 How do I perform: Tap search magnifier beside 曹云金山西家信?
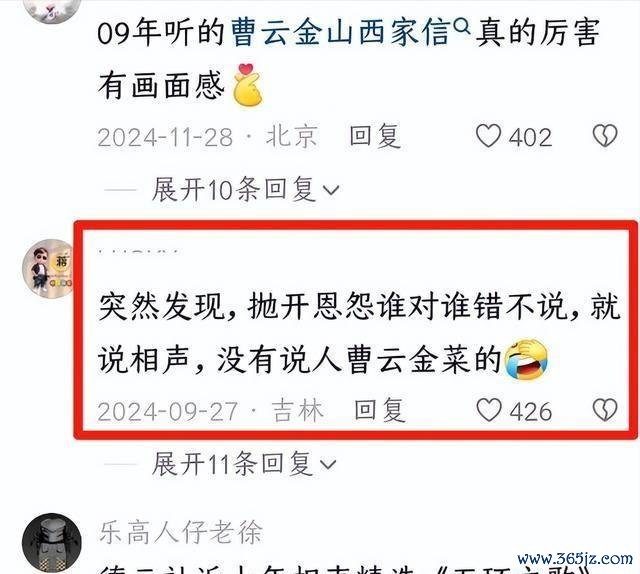click(x=462, y=27)
